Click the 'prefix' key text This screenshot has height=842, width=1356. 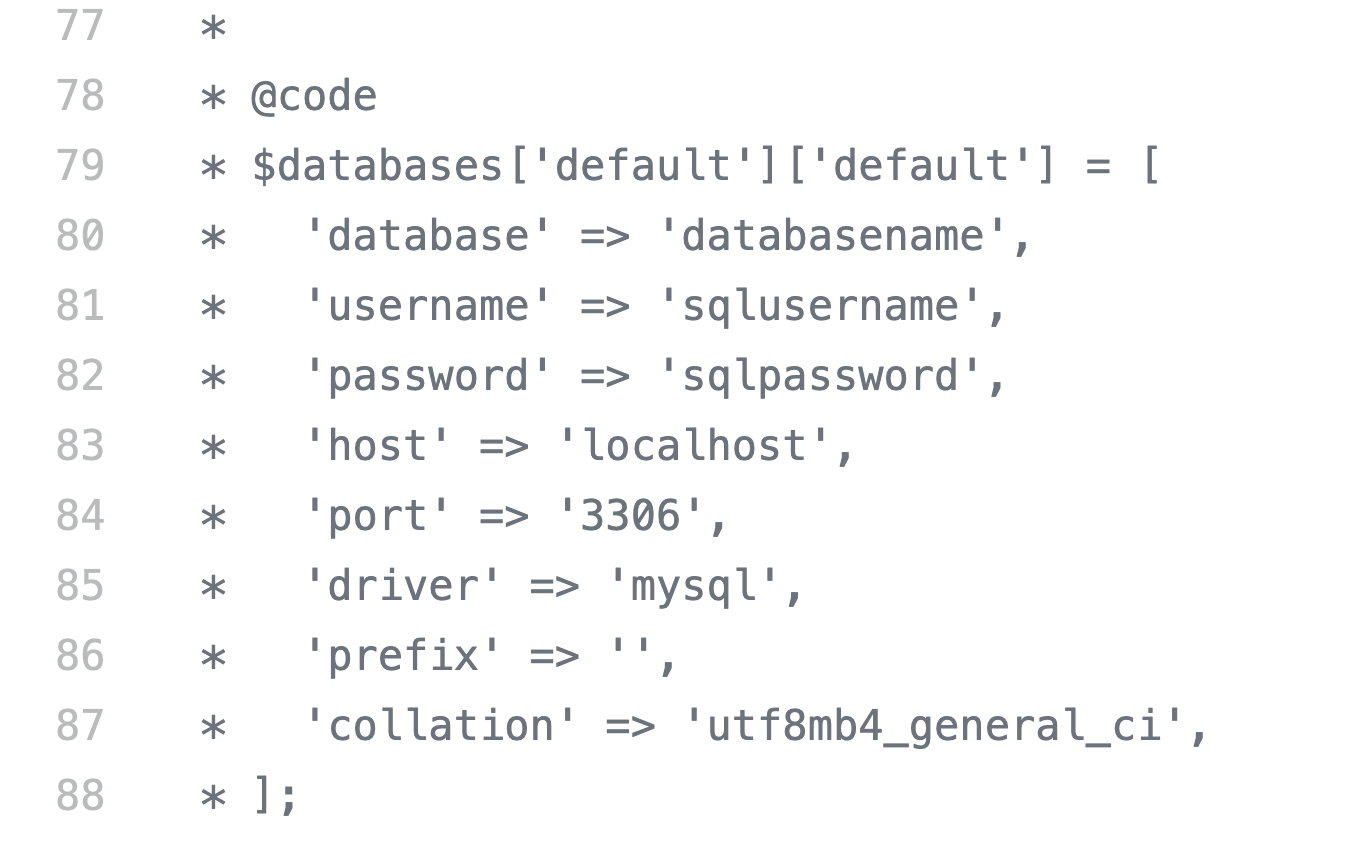click(x=403, y=656)
